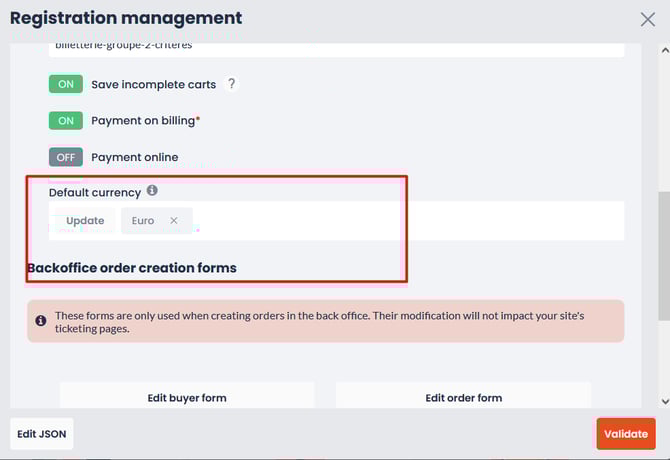
Task: Click the Backoffice order creation forms heading
Action: pyautogui.click(x=132, y=268)
